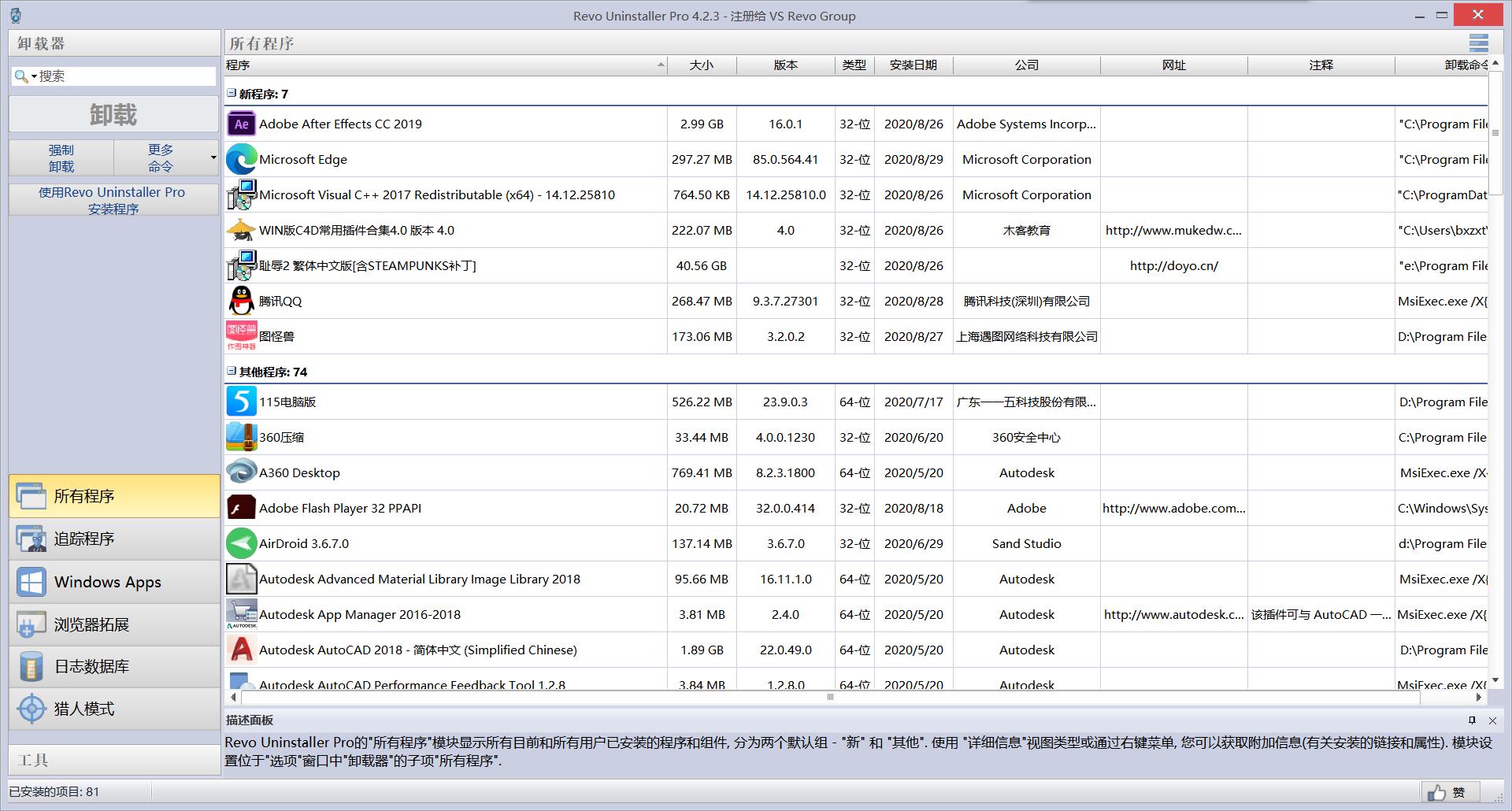Click the Adobe Flash Player 32 PPAPI icon
Viewport: 1512px width, 811px height.
tap(241, 509)
